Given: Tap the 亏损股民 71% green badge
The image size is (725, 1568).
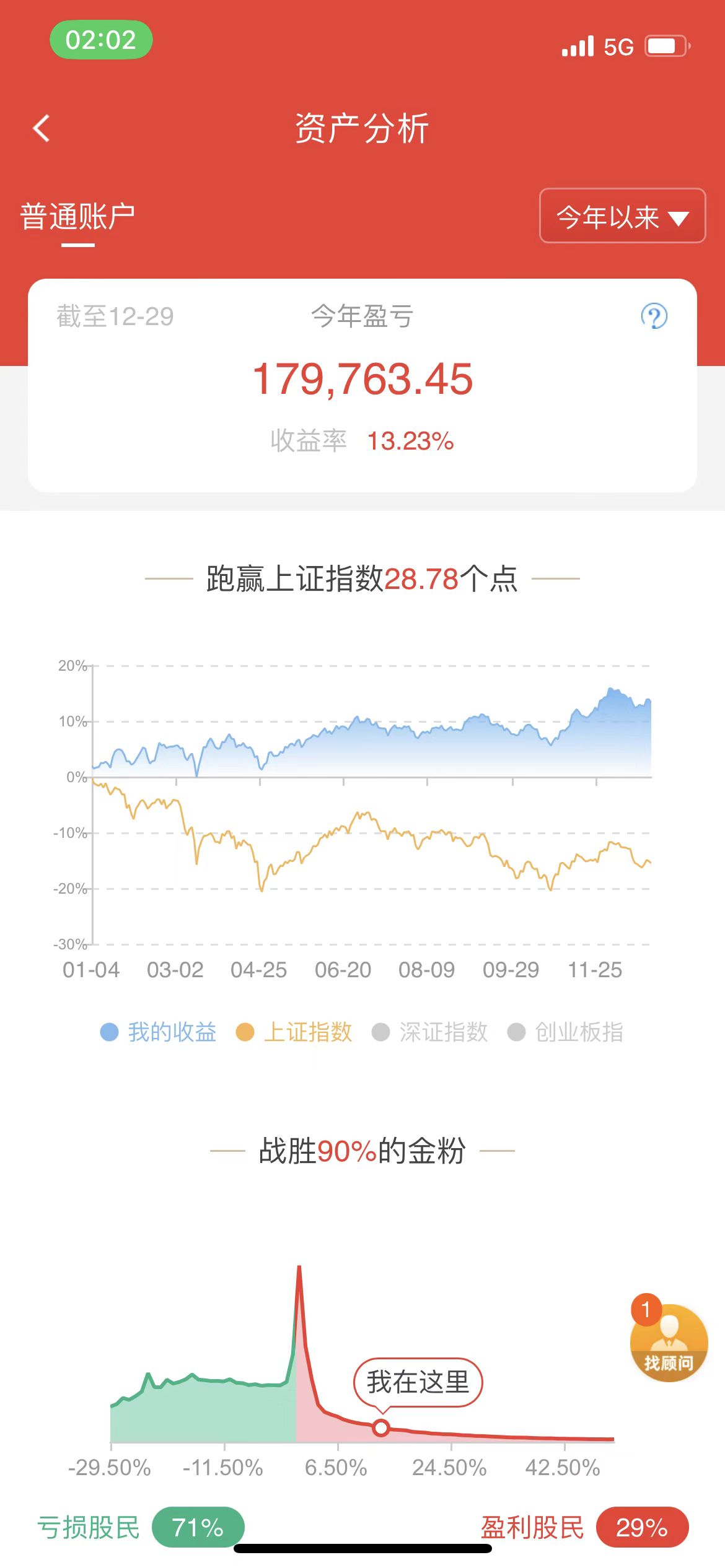Looking at the screenshot, I should coord(198,1527).
